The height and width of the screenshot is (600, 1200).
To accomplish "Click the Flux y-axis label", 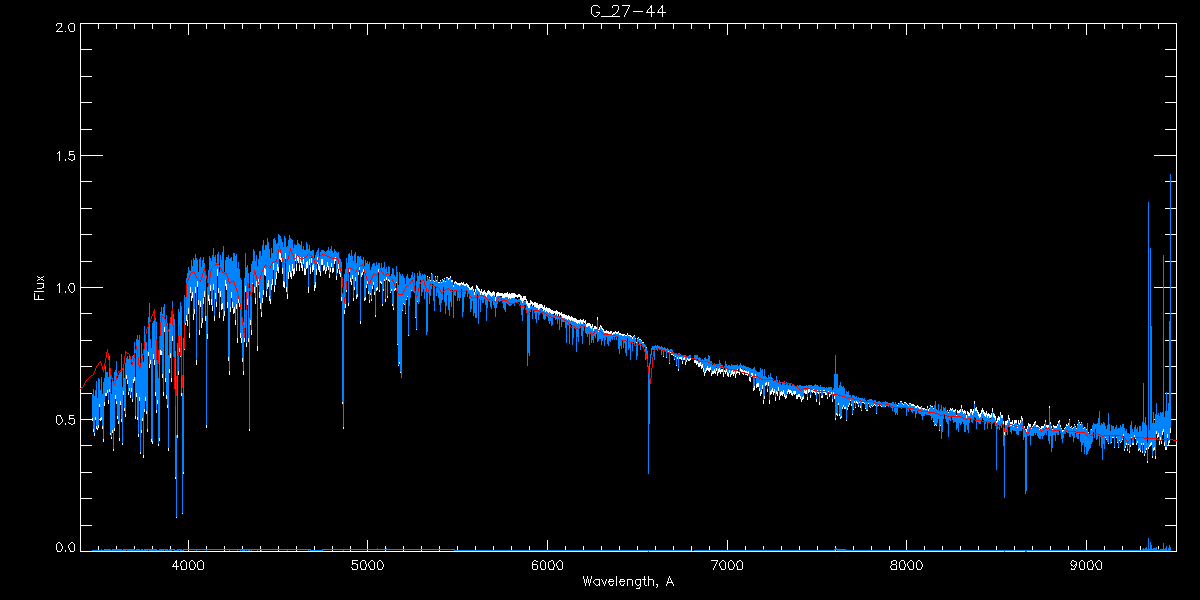I will click(40, 288).
